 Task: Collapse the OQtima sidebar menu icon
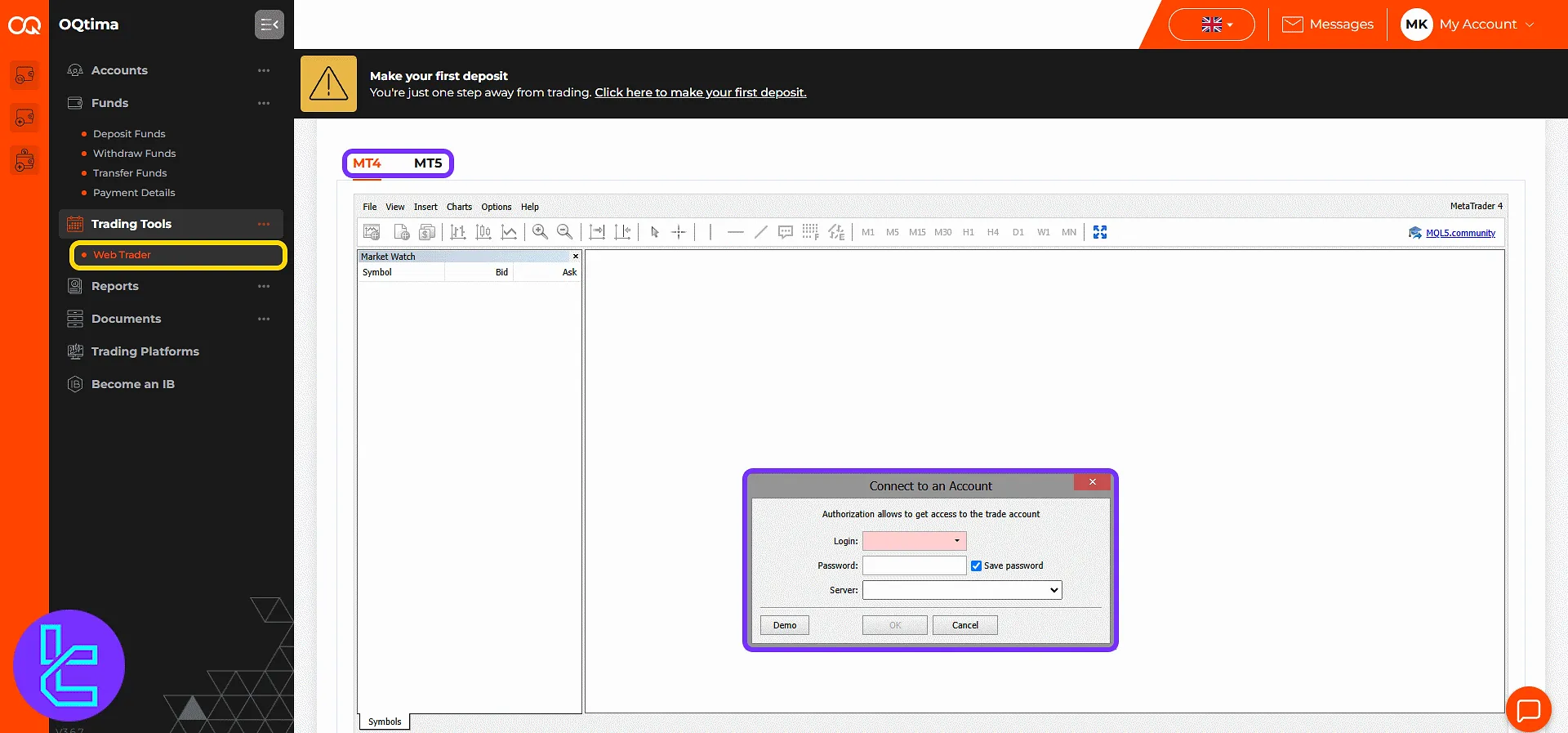[269, 25]
